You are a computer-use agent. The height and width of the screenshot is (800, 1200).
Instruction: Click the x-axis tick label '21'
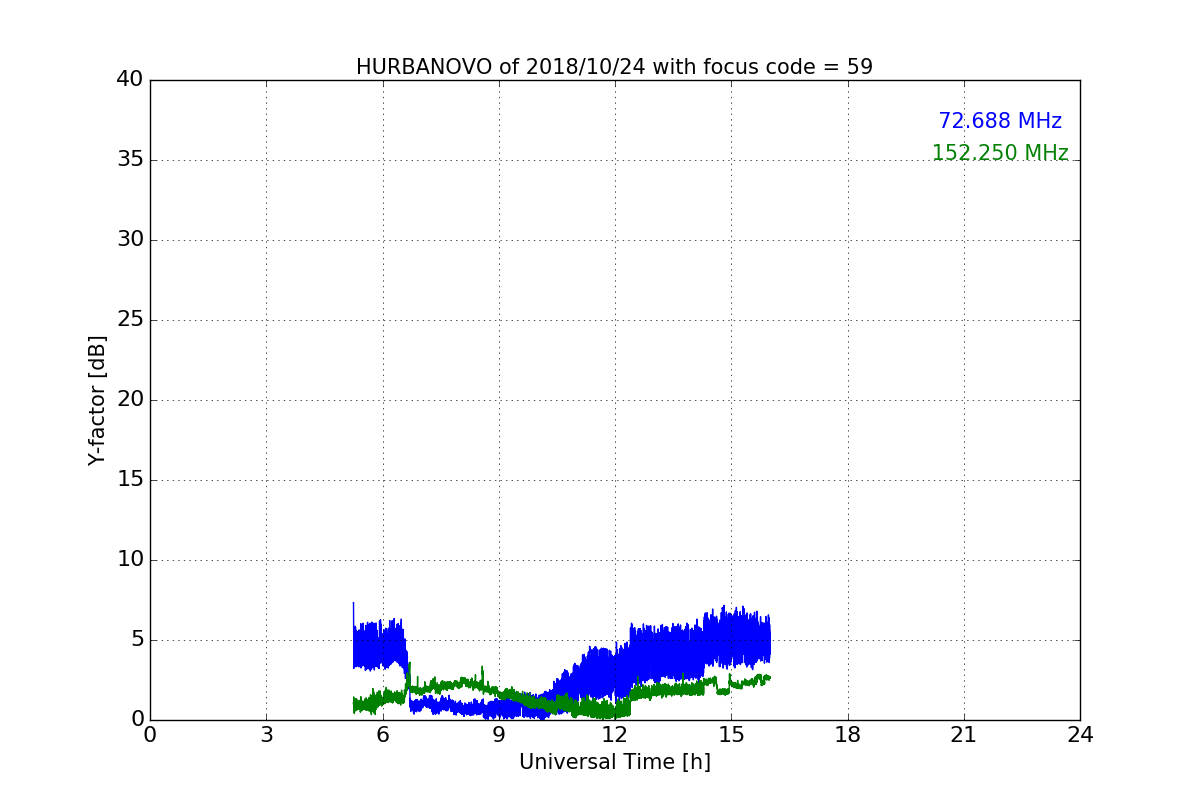pyautogui.click(x=964, y=734)
